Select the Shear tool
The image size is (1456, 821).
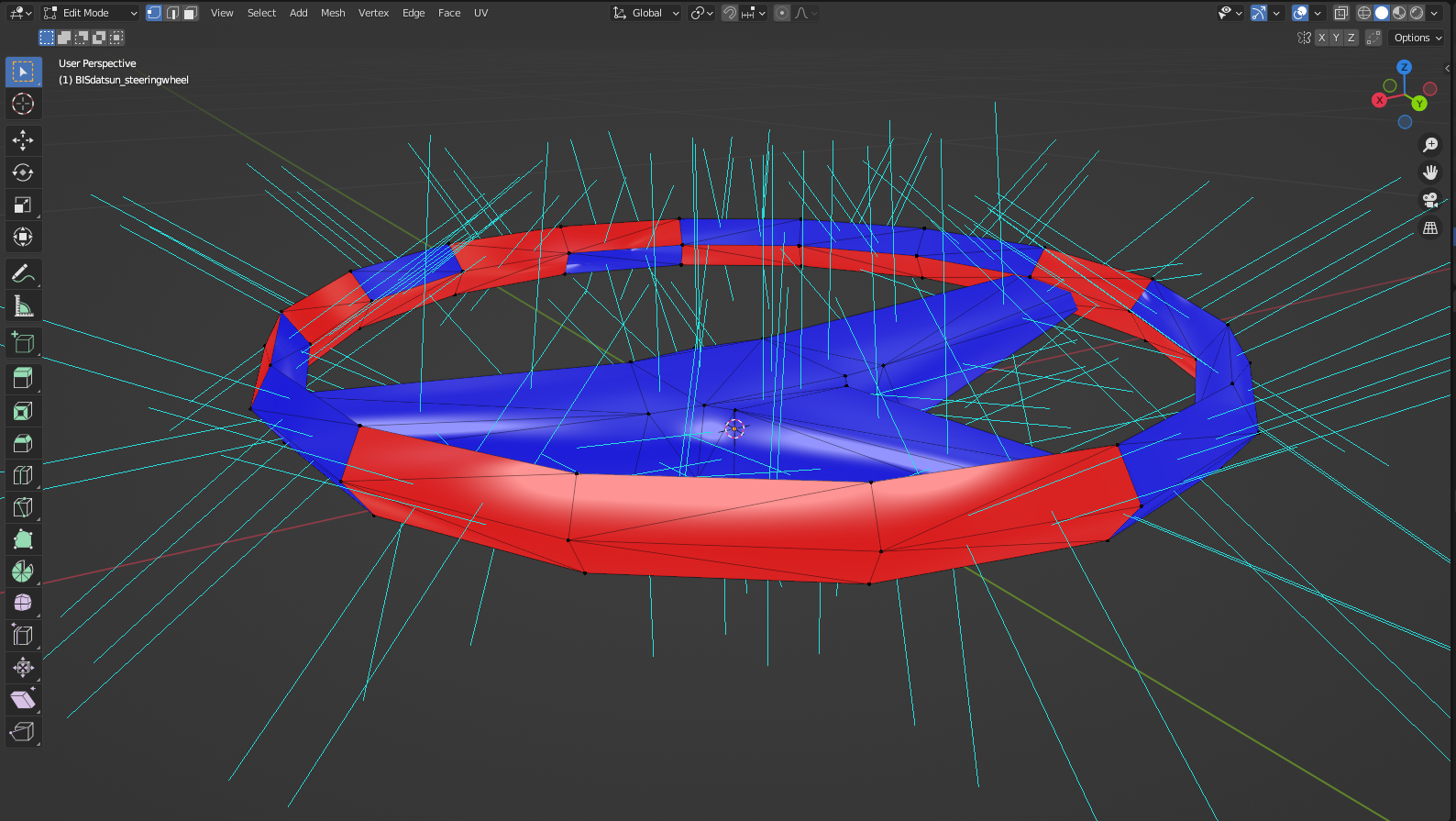tap(23, 699)
